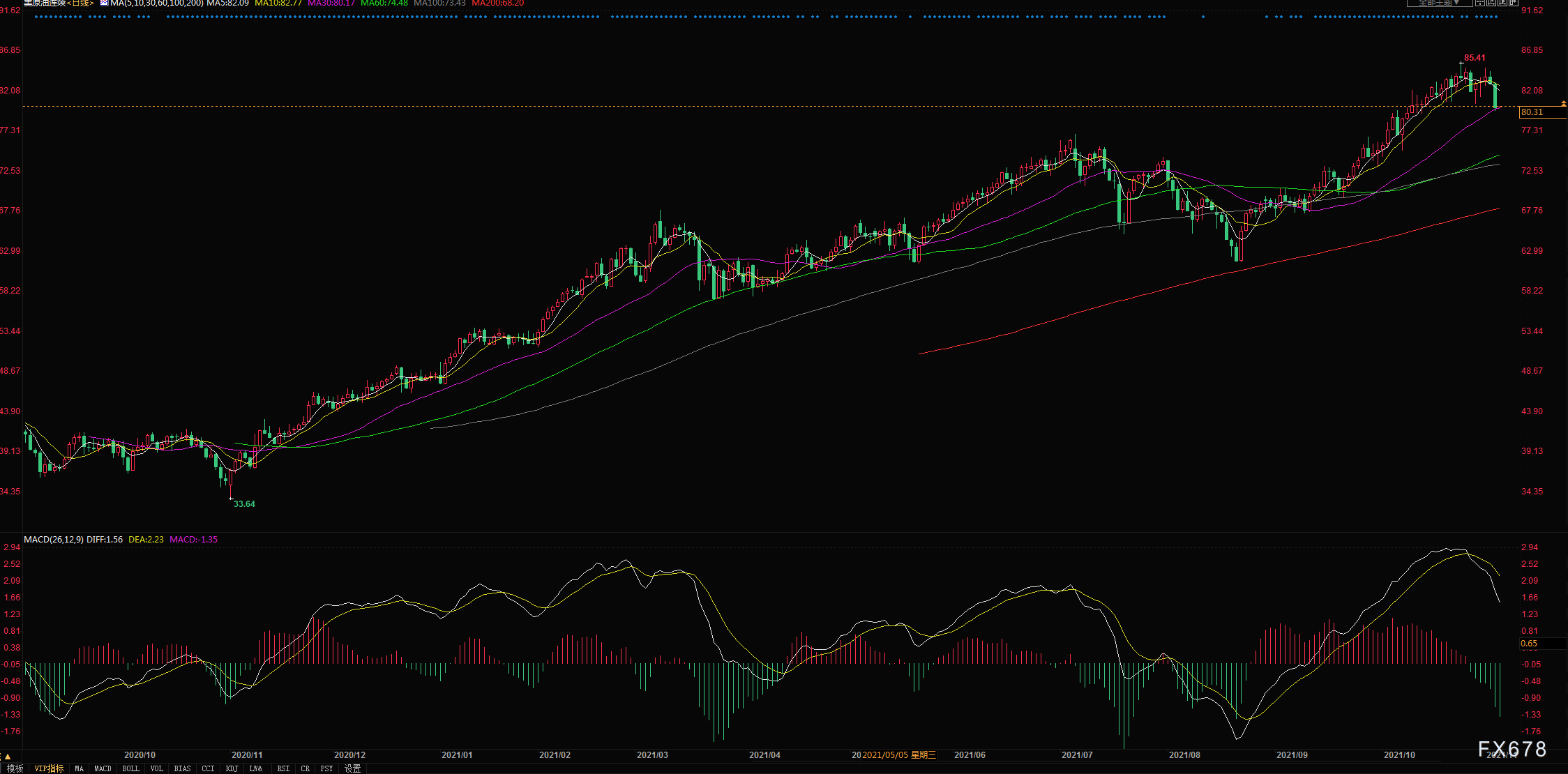Open the 全部主题 theme dropdown

(1440, 3)
